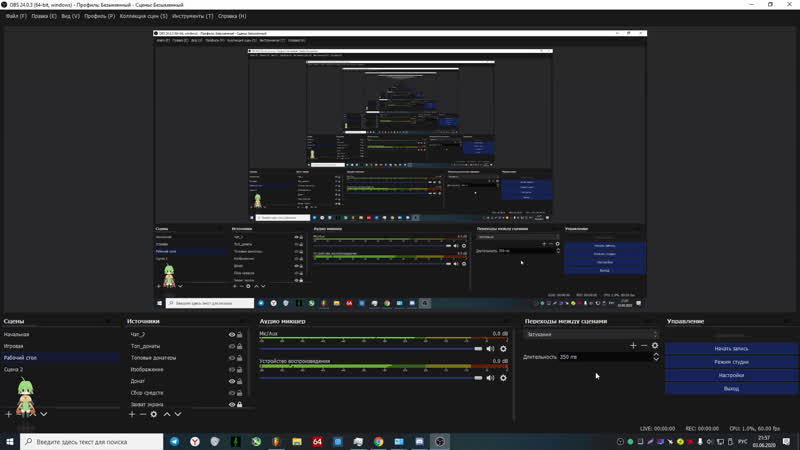Remove selected source with minus icon

(x=143, y=414)
